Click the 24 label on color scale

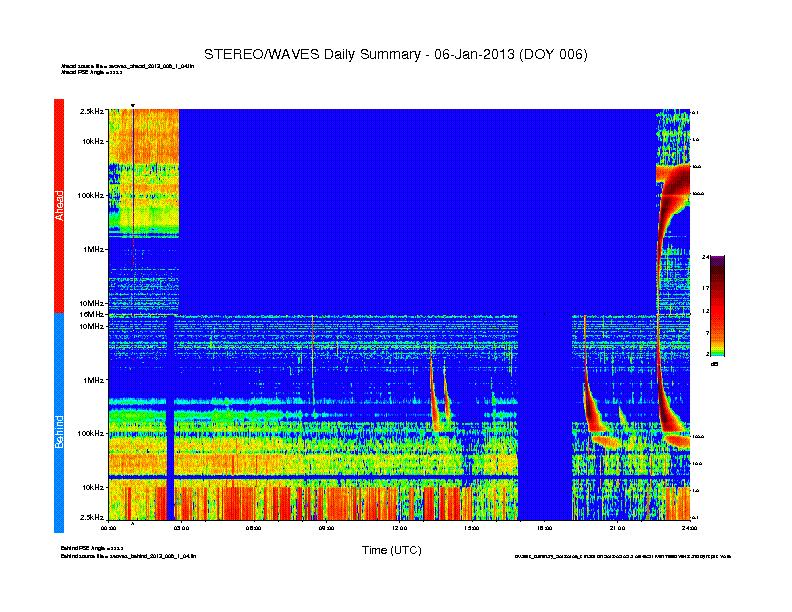[705, 258]
